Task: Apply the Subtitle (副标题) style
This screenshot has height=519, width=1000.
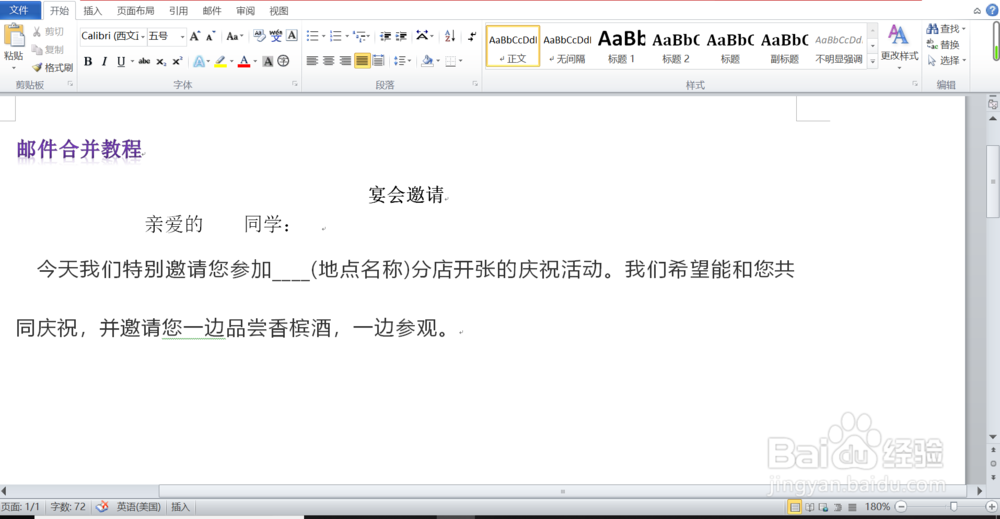Action: (784, 46)
